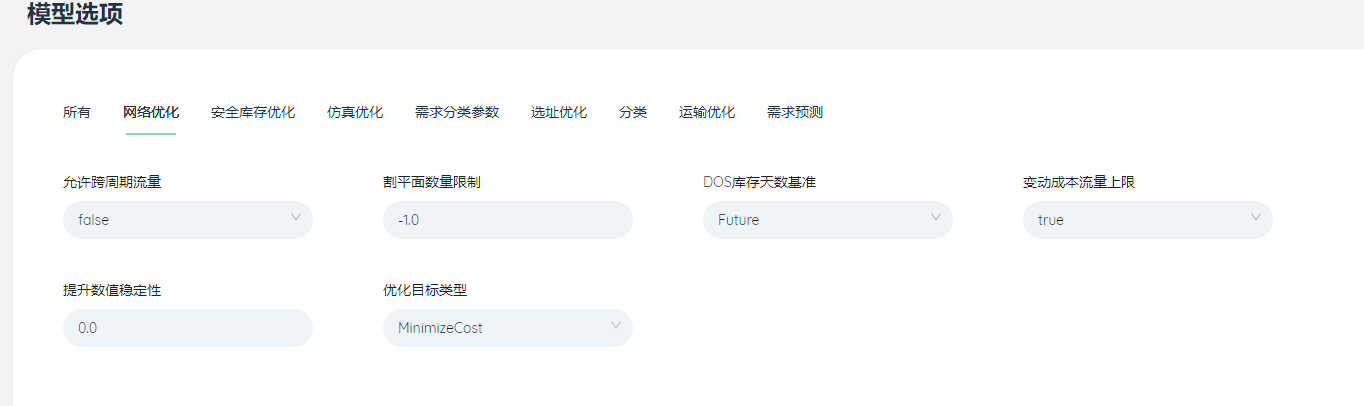Switch to the 选址优化 tab
This screenshot has width=1364, height=406.
click(559, 112)
